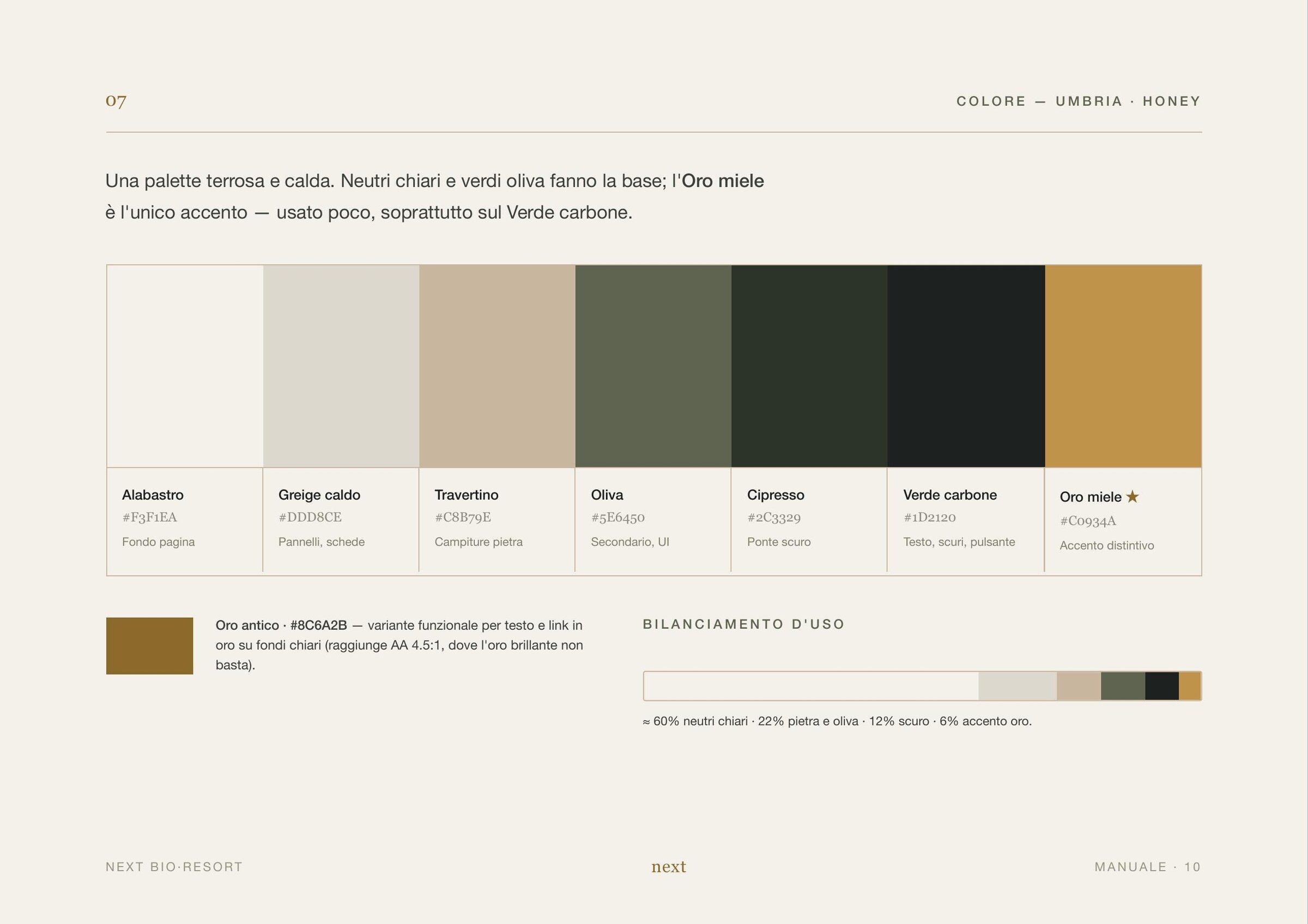
Task: Click the hex code #C0934A
Action: click(1088, 520)
